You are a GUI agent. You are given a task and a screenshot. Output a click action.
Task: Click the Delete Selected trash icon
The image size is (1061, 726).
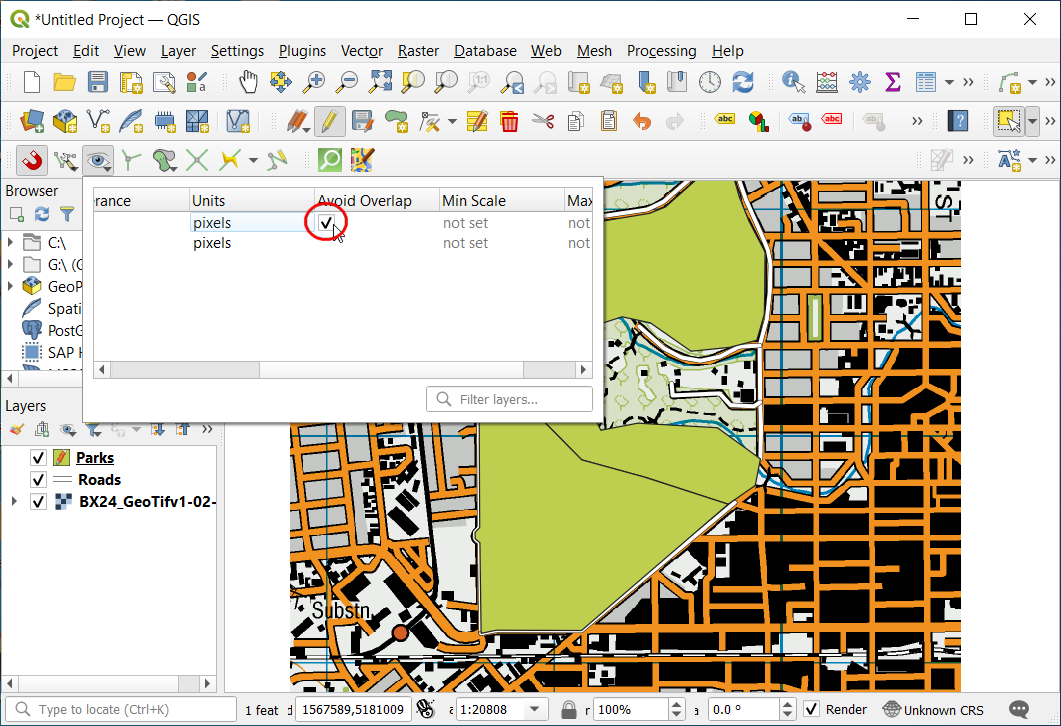point(509,122)
